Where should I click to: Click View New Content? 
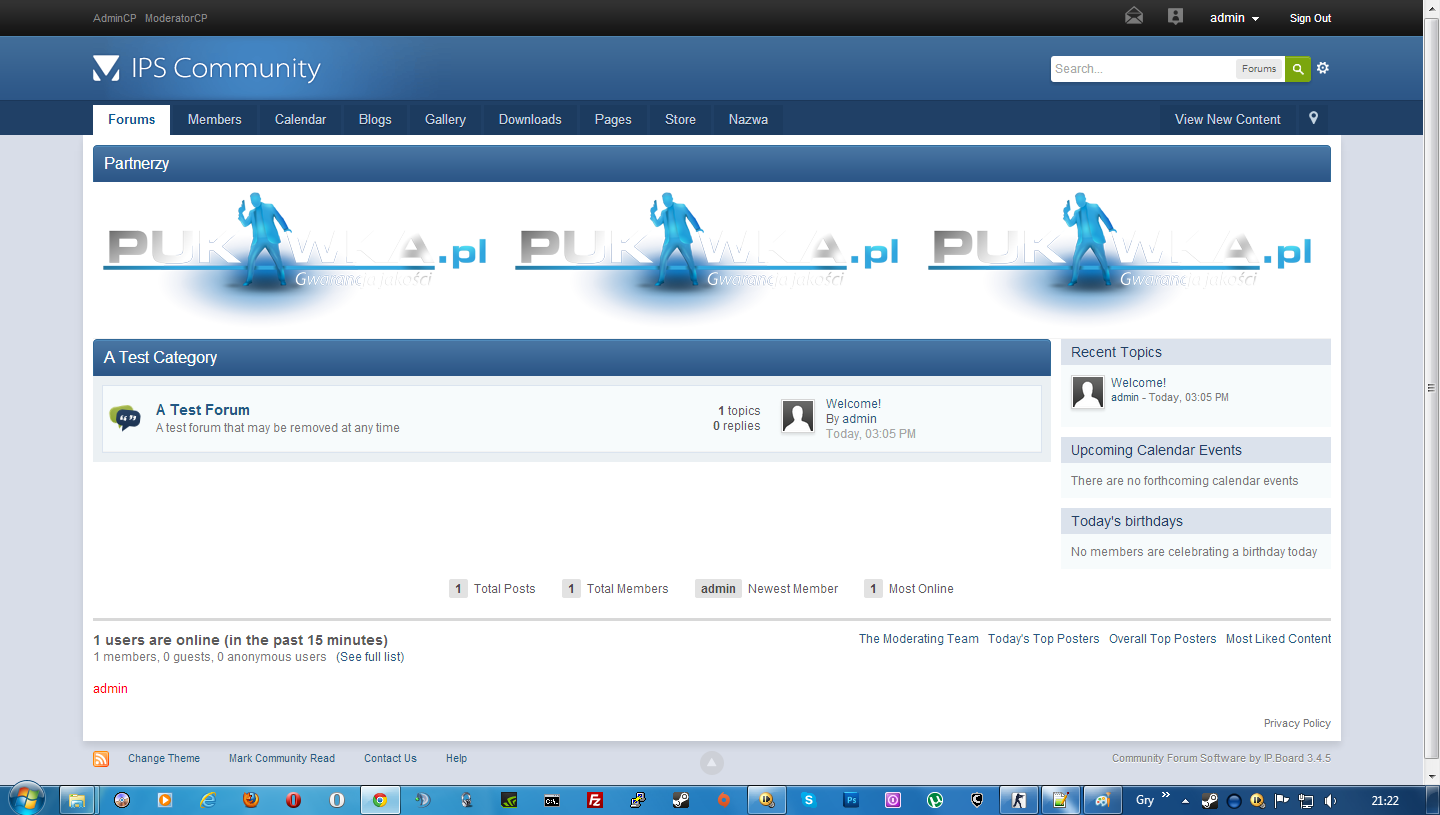point(1227,119)
